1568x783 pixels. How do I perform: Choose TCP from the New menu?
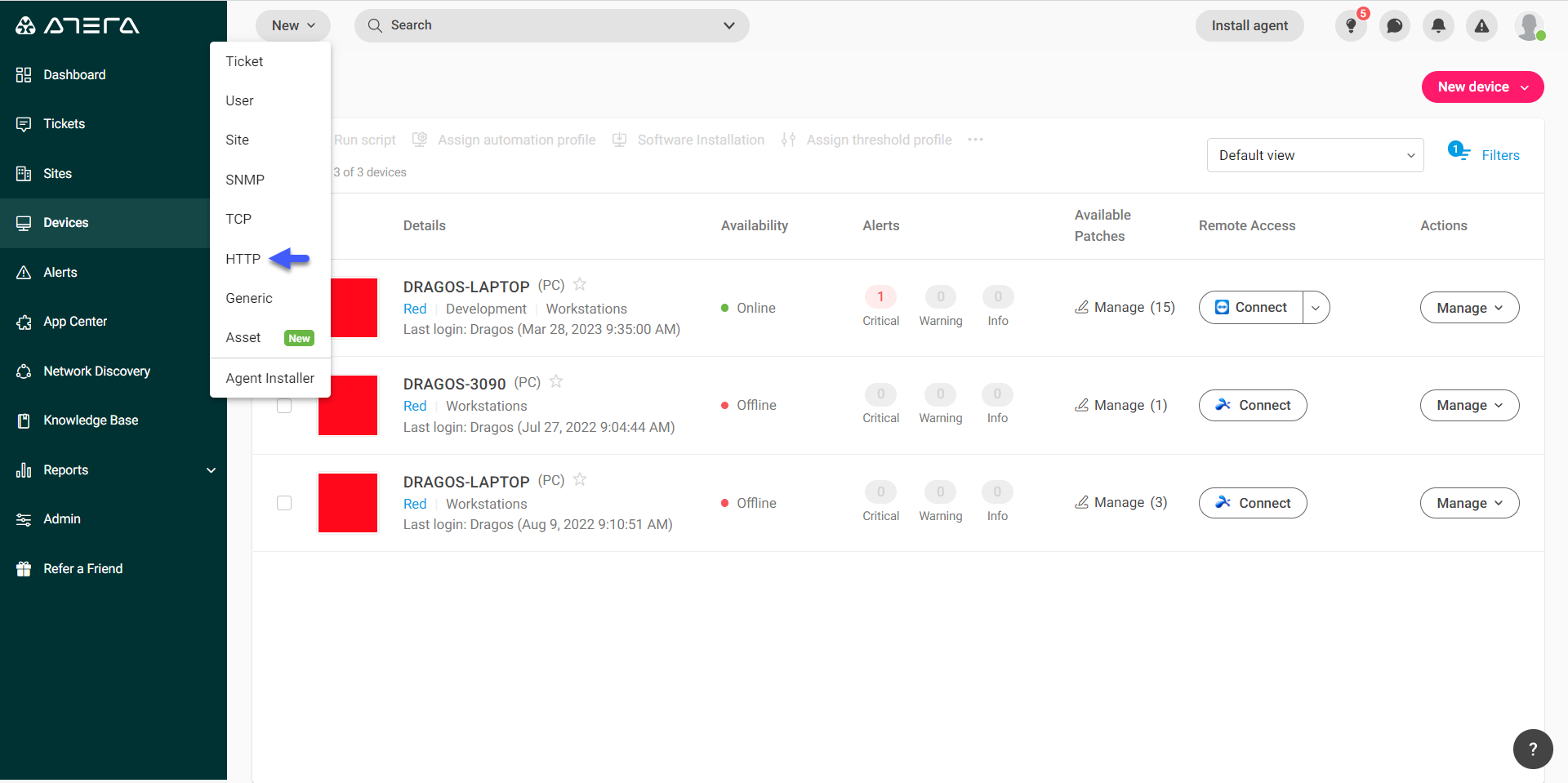point(270,219)
